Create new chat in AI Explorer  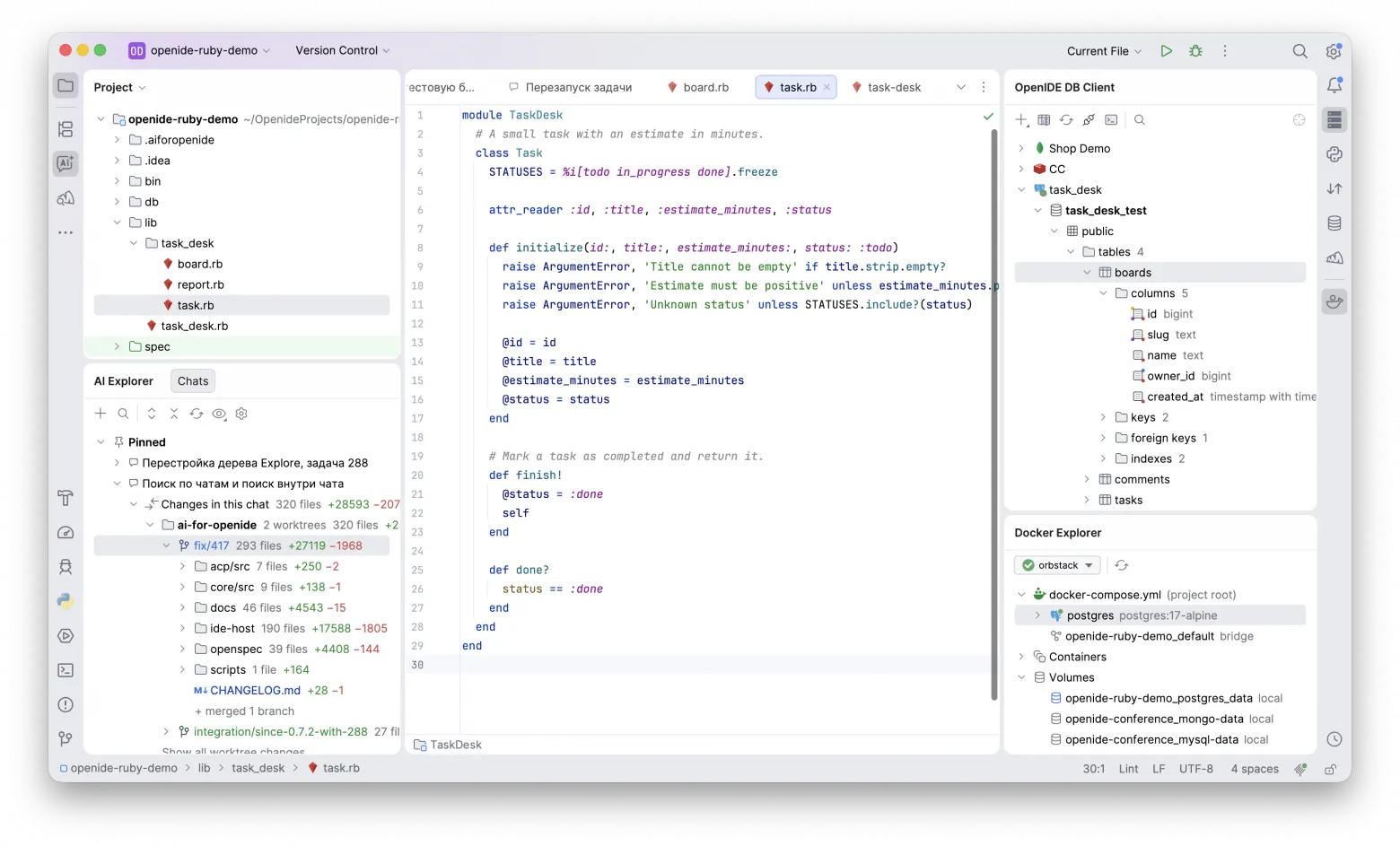click(x=101, y=414)
